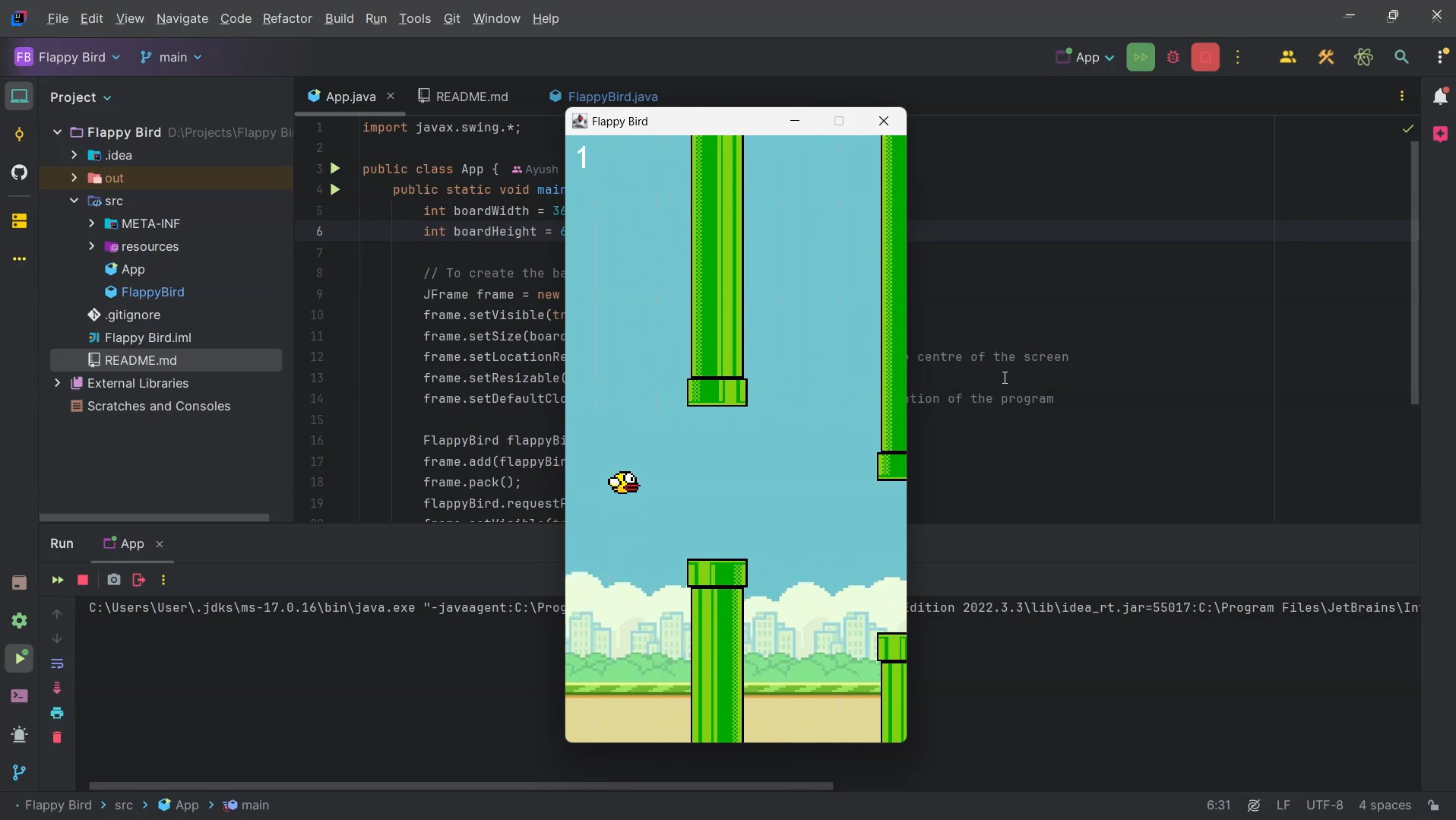Collapse the src folder
The height and width of the screenshot is (820, 1456).
[74, 201]
